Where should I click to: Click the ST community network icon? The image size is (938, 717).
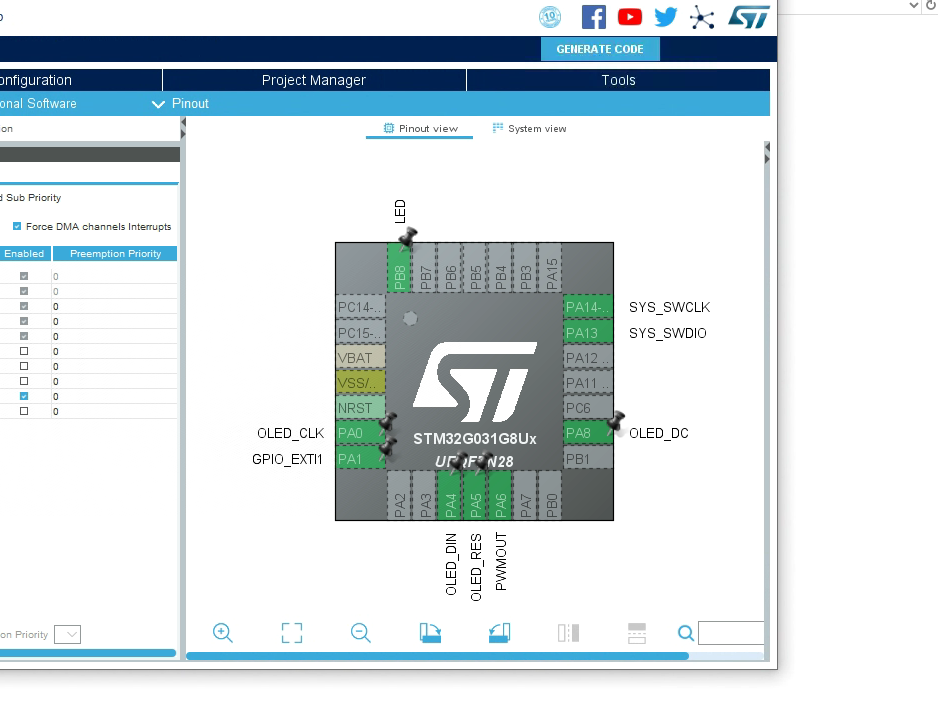coord(702,17)
